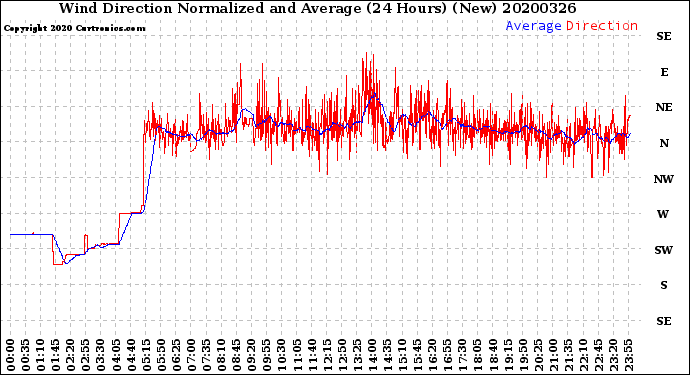Viewport: 690px width, 375px height.
Task: Click the 13:25 time axis label
Action: pyautogui.click(x=357, y=355)
